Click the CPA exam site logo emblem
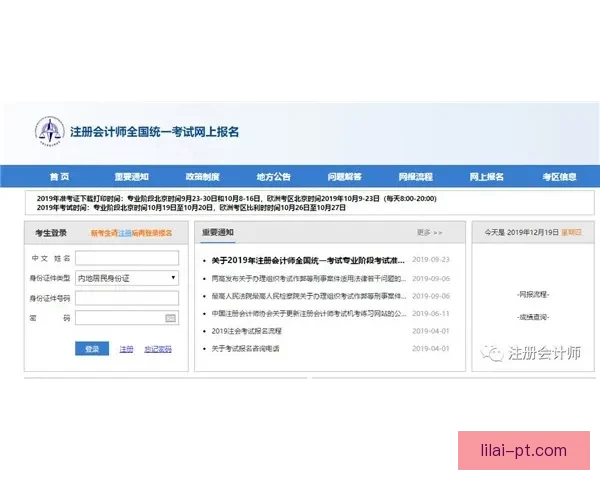The height and width of the screenshot is (480, 600). click(49, 131)
